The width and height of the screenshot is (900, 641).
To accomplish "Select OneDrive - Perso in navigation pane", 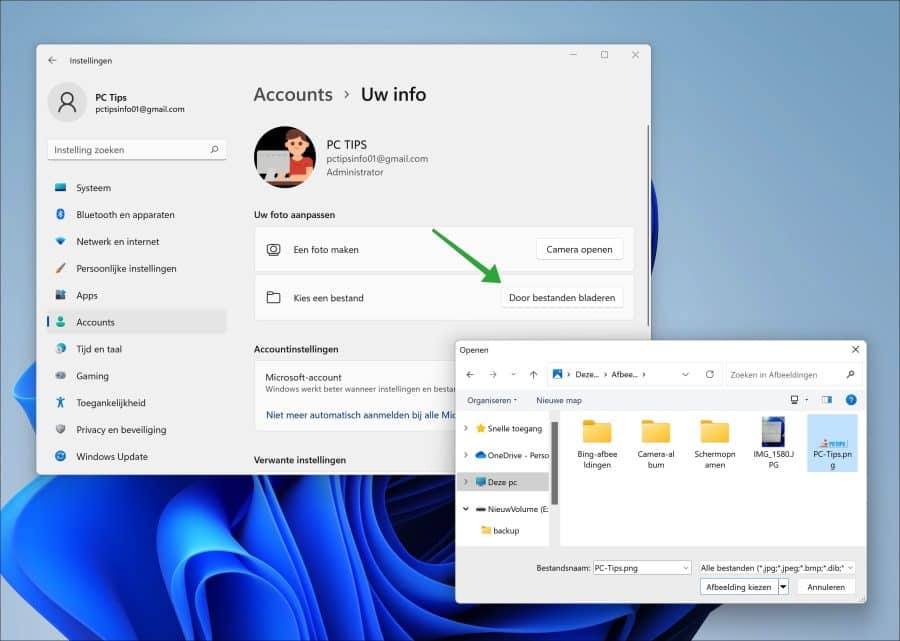I will point(512,455).
